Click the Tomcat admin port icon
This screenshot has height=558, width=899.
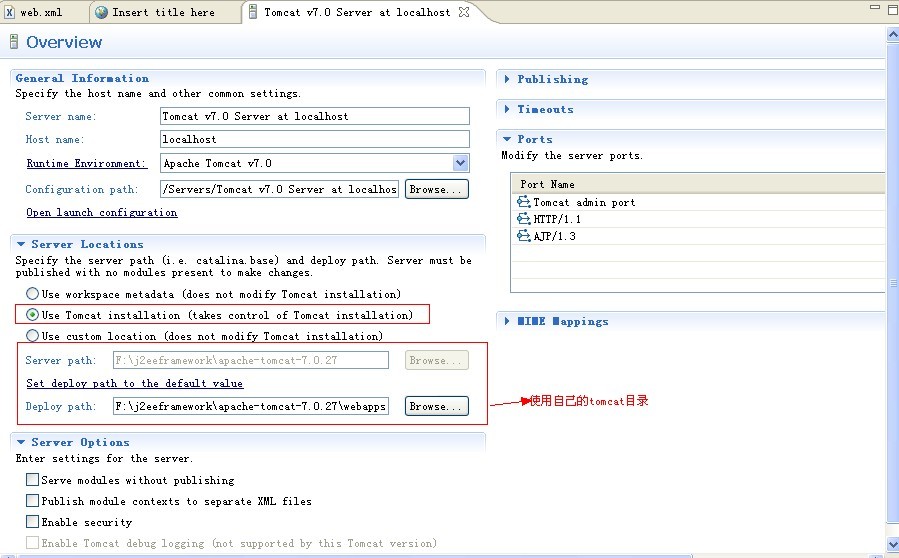pyautogui.click(x=523, y=202)
